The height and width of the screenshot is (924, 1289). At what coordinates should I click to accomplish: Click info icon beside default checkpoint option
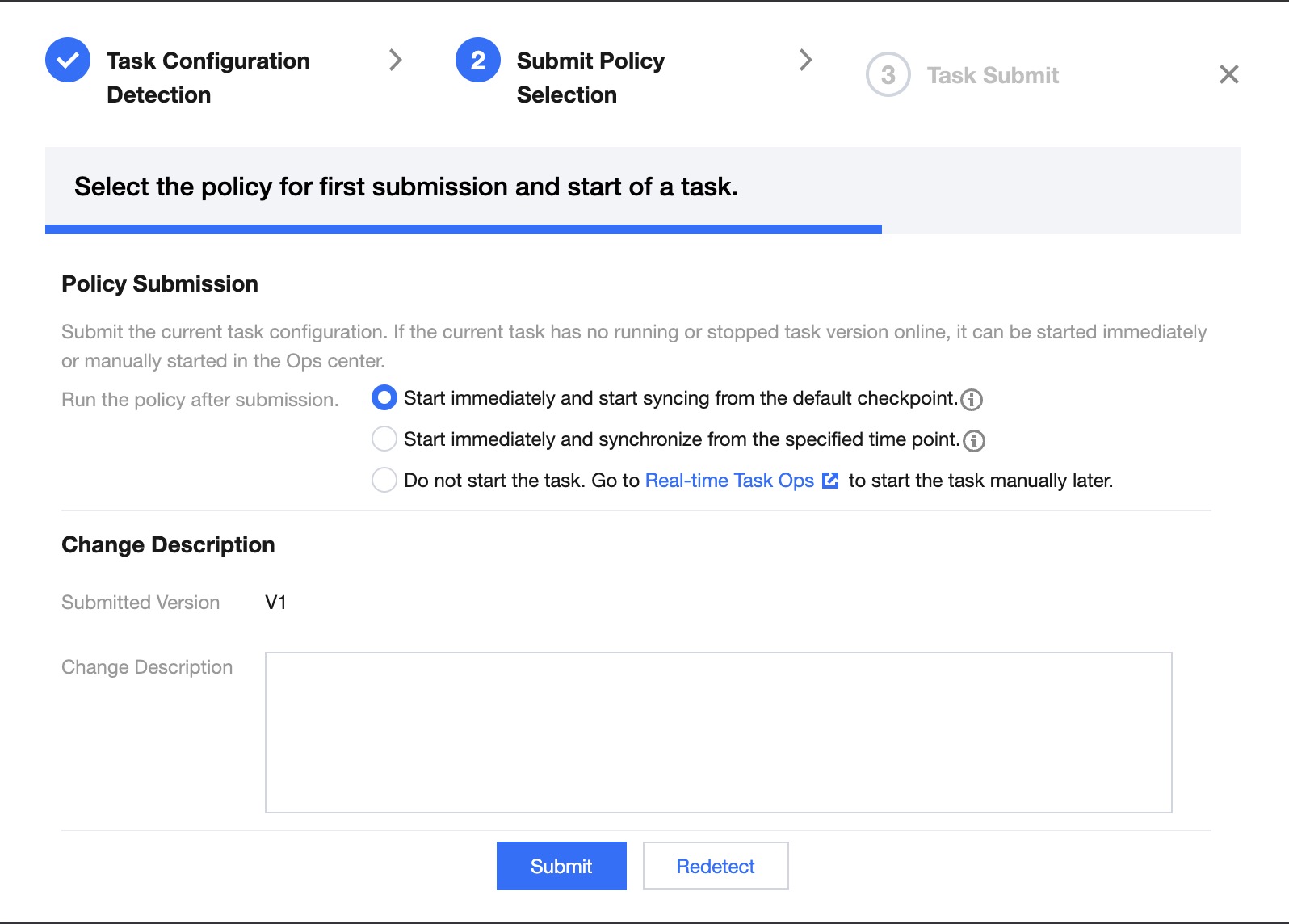972,400
